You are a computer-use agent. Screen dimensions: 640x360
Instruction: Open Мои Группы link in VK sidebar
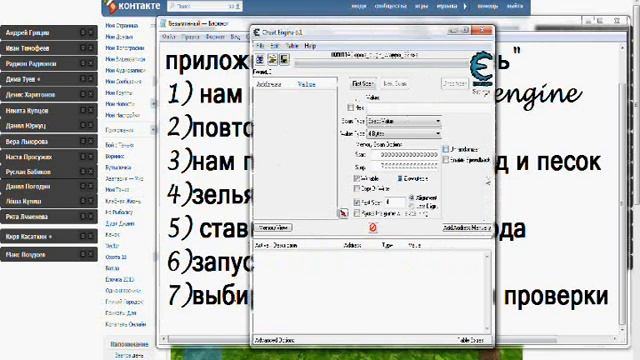pos(118,93)
